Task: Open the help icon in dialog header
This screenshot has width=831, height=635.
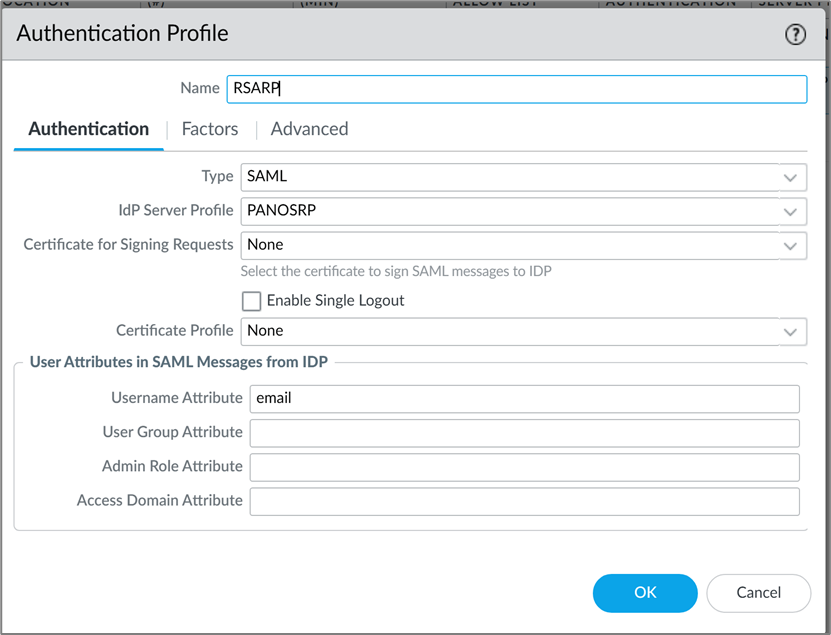Action: (x=795, y=34)
